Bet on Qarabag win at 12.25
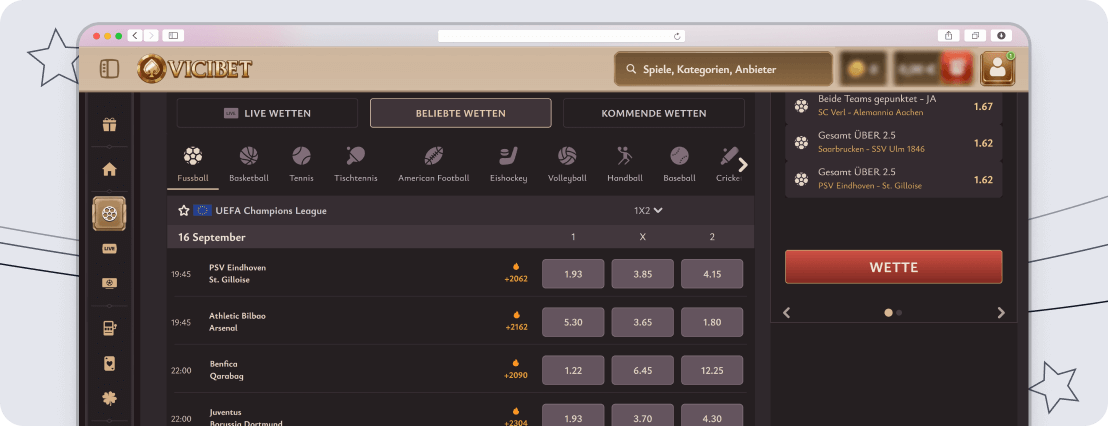 pyautogui.click(x=712, y=370)
